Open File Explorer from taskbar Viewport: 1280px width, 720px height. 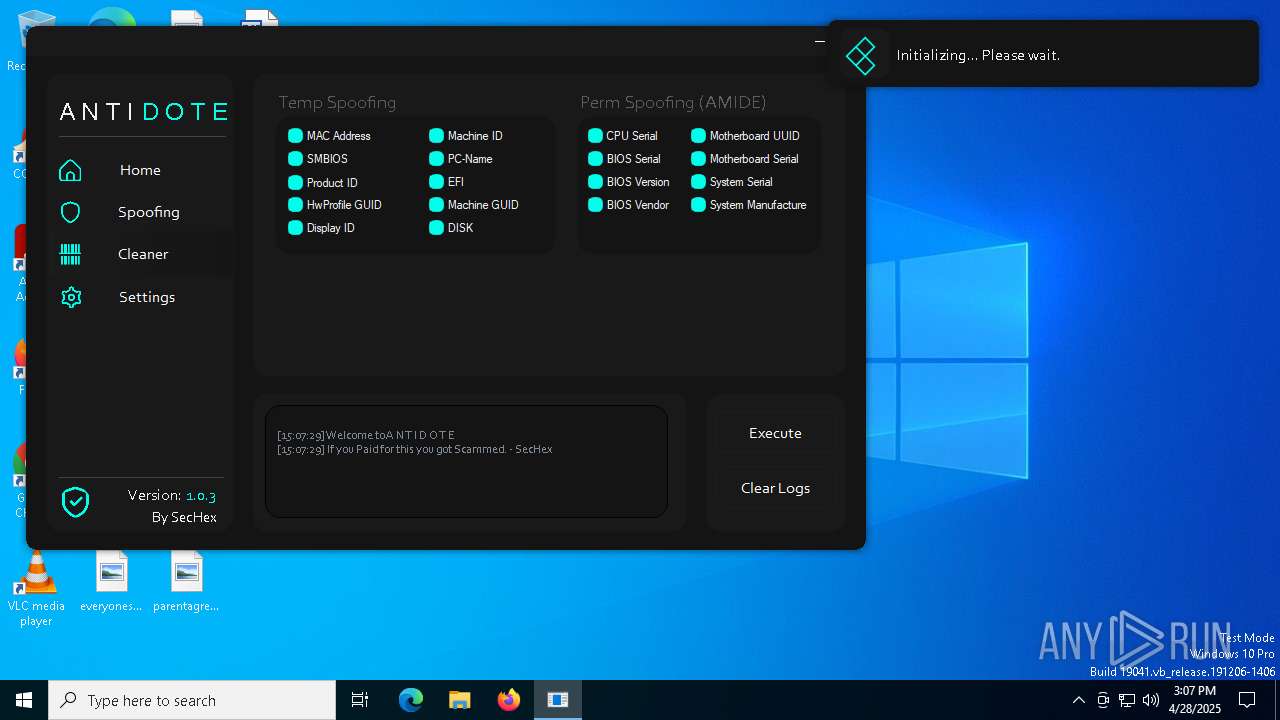tap(459, 700)
